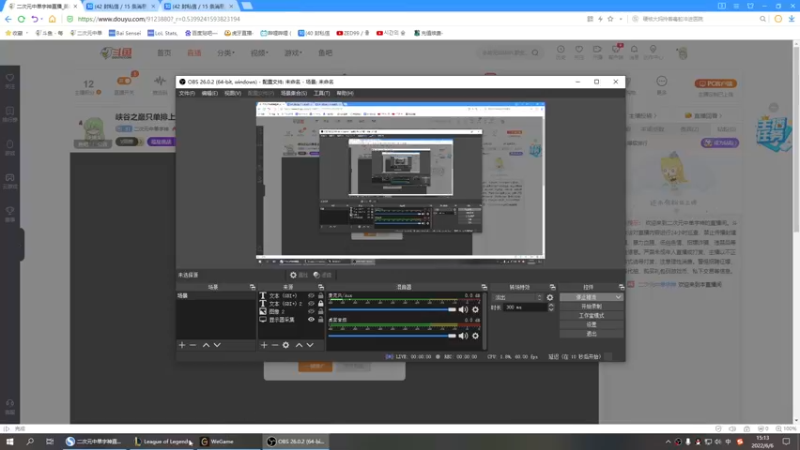Remove the selected source with the Sources minus icon
The image size is (800, 450).
[x=274, y=345]
